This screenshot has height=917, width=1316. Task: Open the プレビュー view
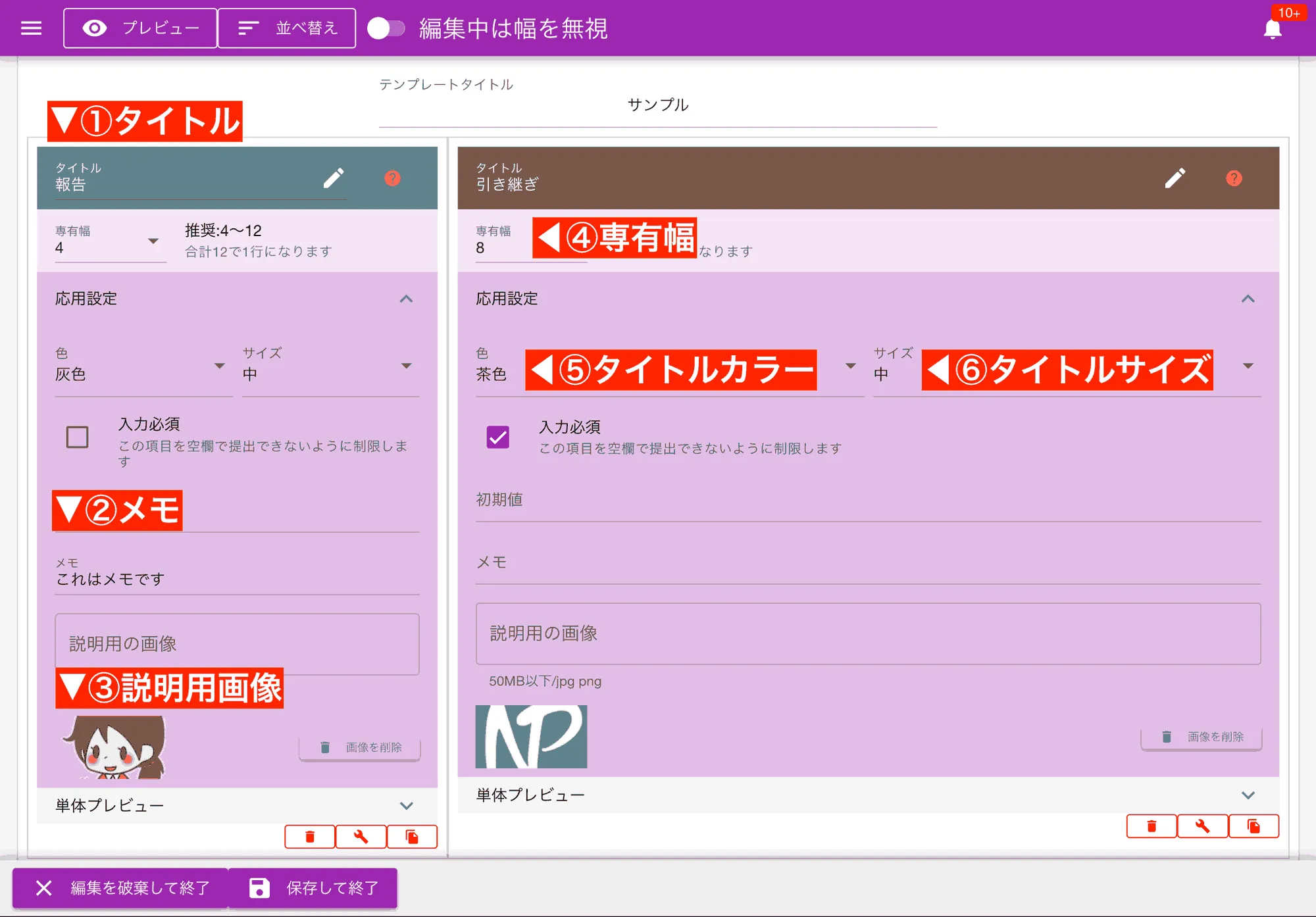(x=139, y=28)
